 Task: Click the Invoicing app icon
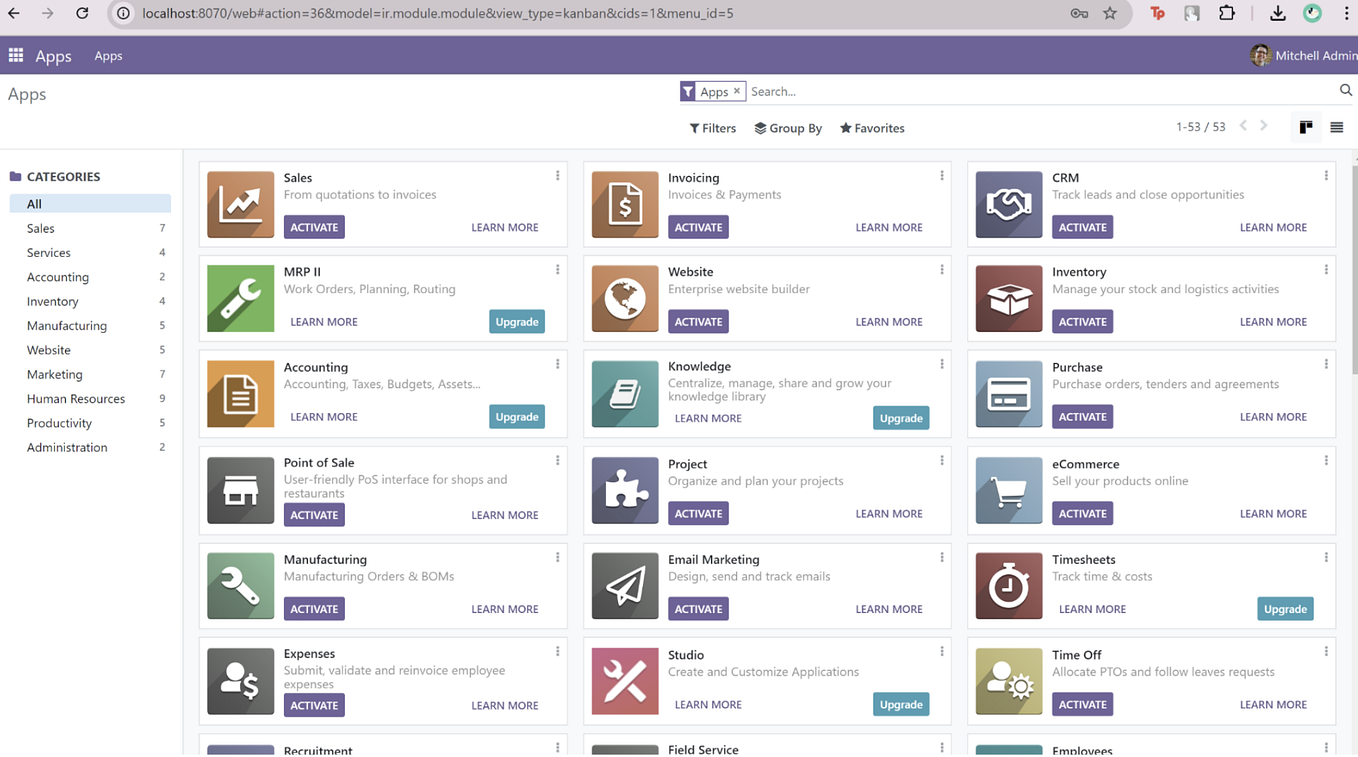[624, 204]
